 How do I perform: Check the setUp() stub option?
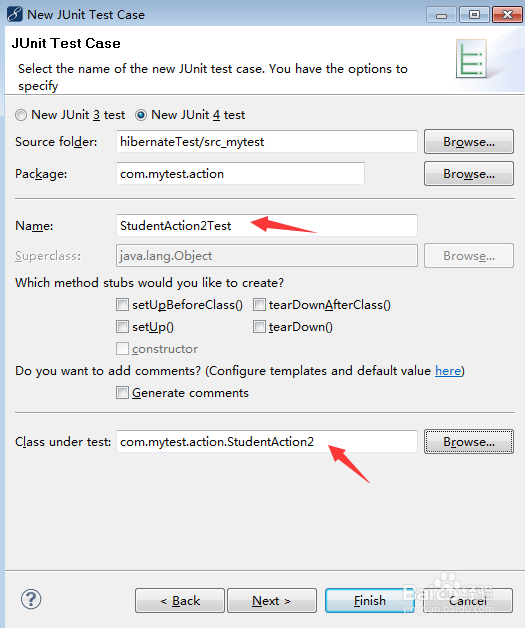click(x=122, y=327)
